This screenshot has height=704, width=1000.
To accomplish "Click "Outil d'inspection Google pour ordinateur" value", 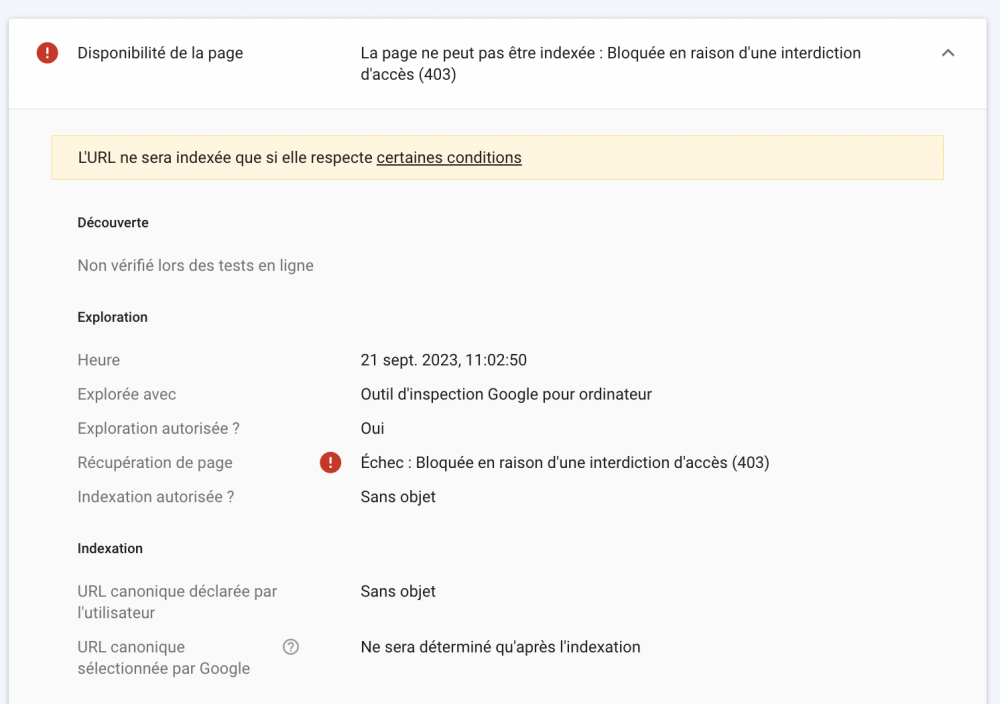I will [x=506, y=394].
